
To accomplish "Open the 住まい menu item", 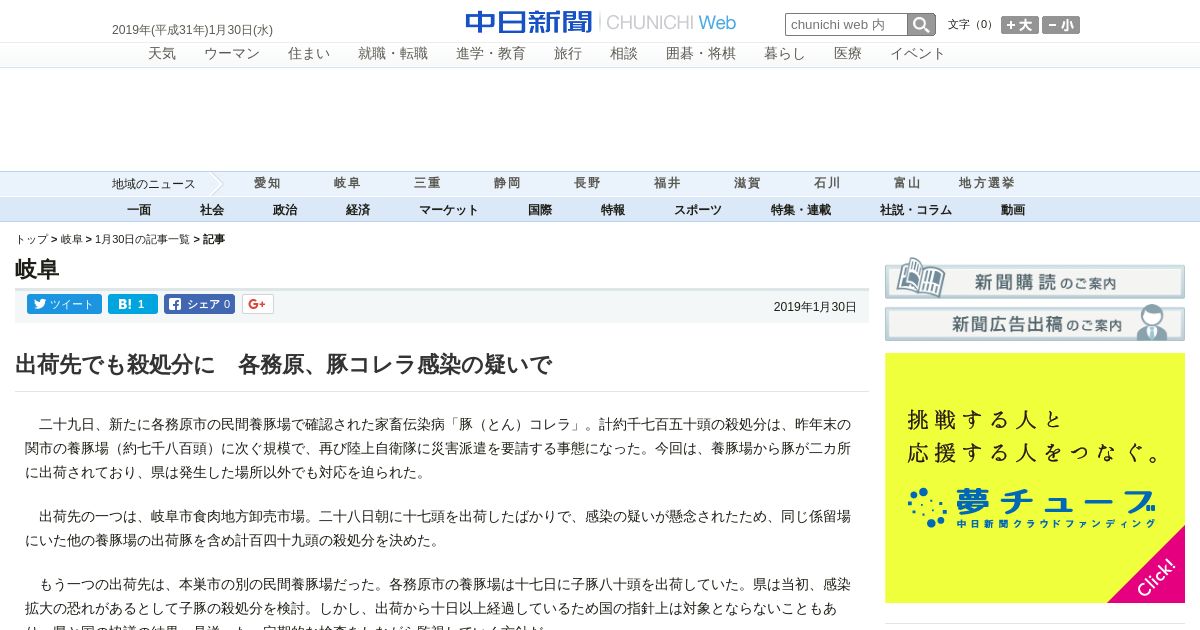I will 309,54.
